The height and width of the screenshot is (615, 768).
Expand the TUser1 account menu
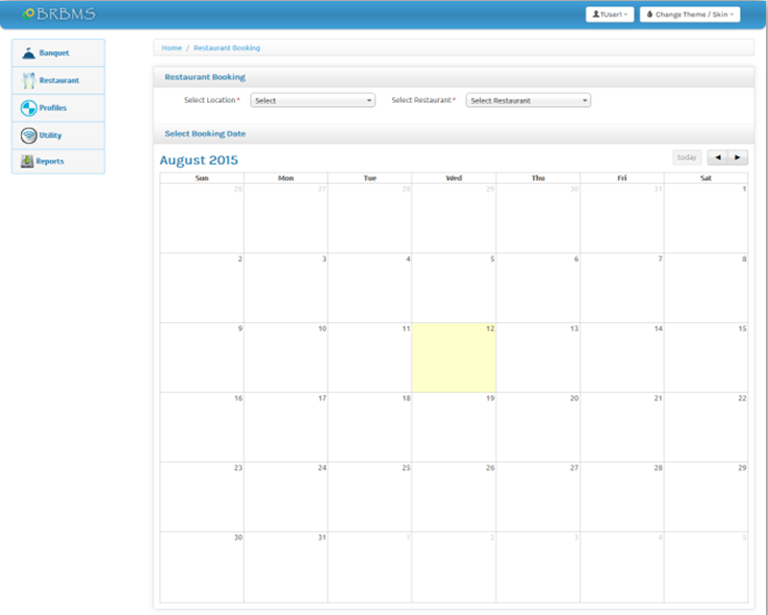click(609, 15)
